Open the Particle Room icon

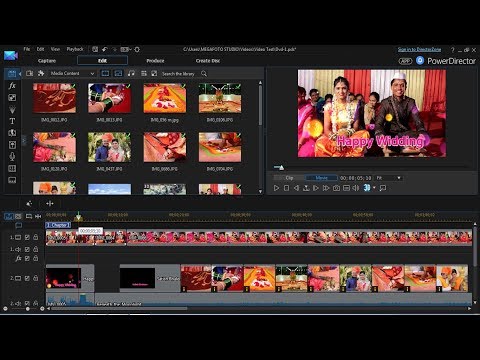[12, 109]
